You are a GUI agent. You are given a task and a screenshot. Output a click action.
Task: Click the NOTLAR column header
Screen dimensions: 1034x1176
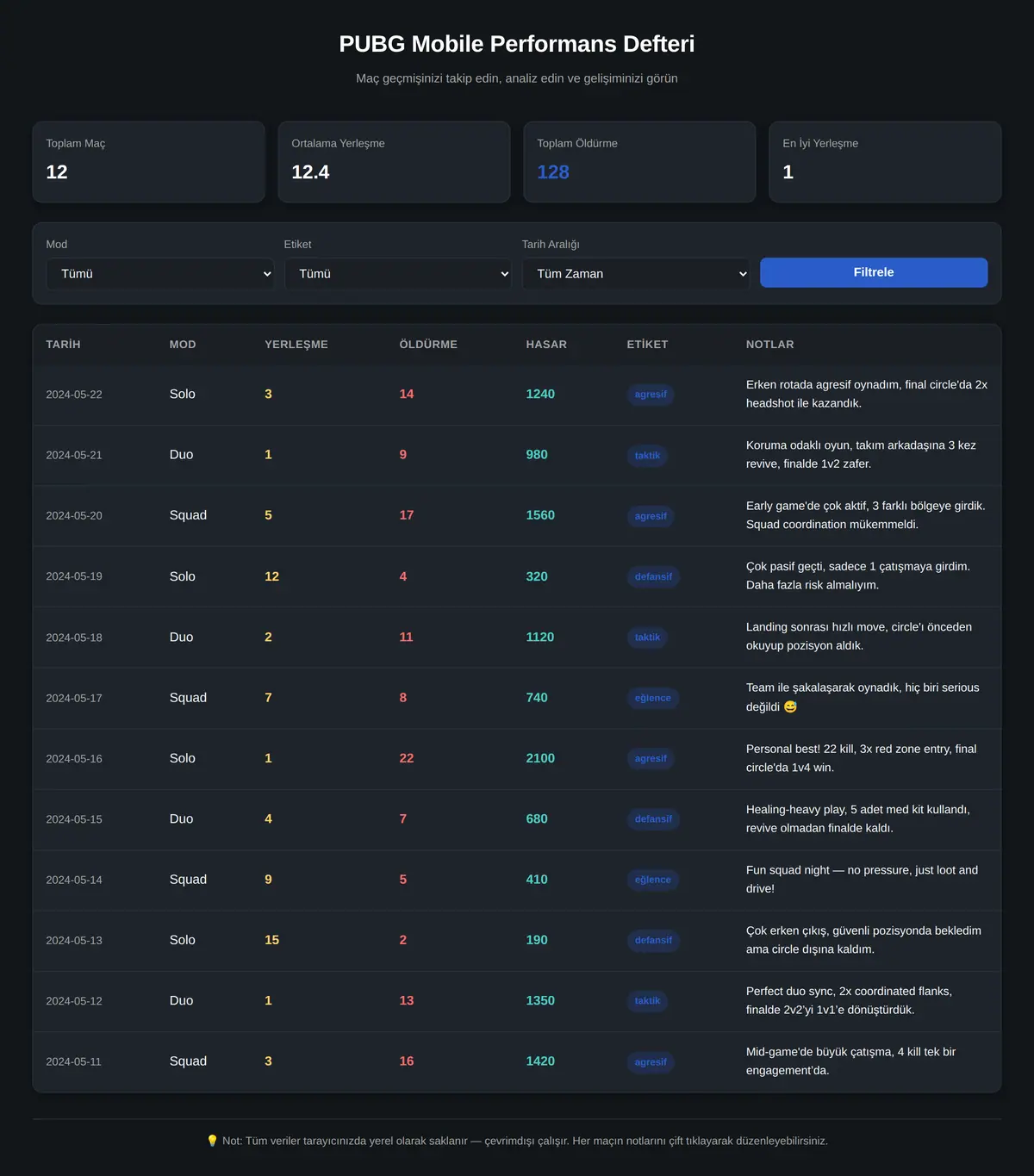click(x=770, y=345)
